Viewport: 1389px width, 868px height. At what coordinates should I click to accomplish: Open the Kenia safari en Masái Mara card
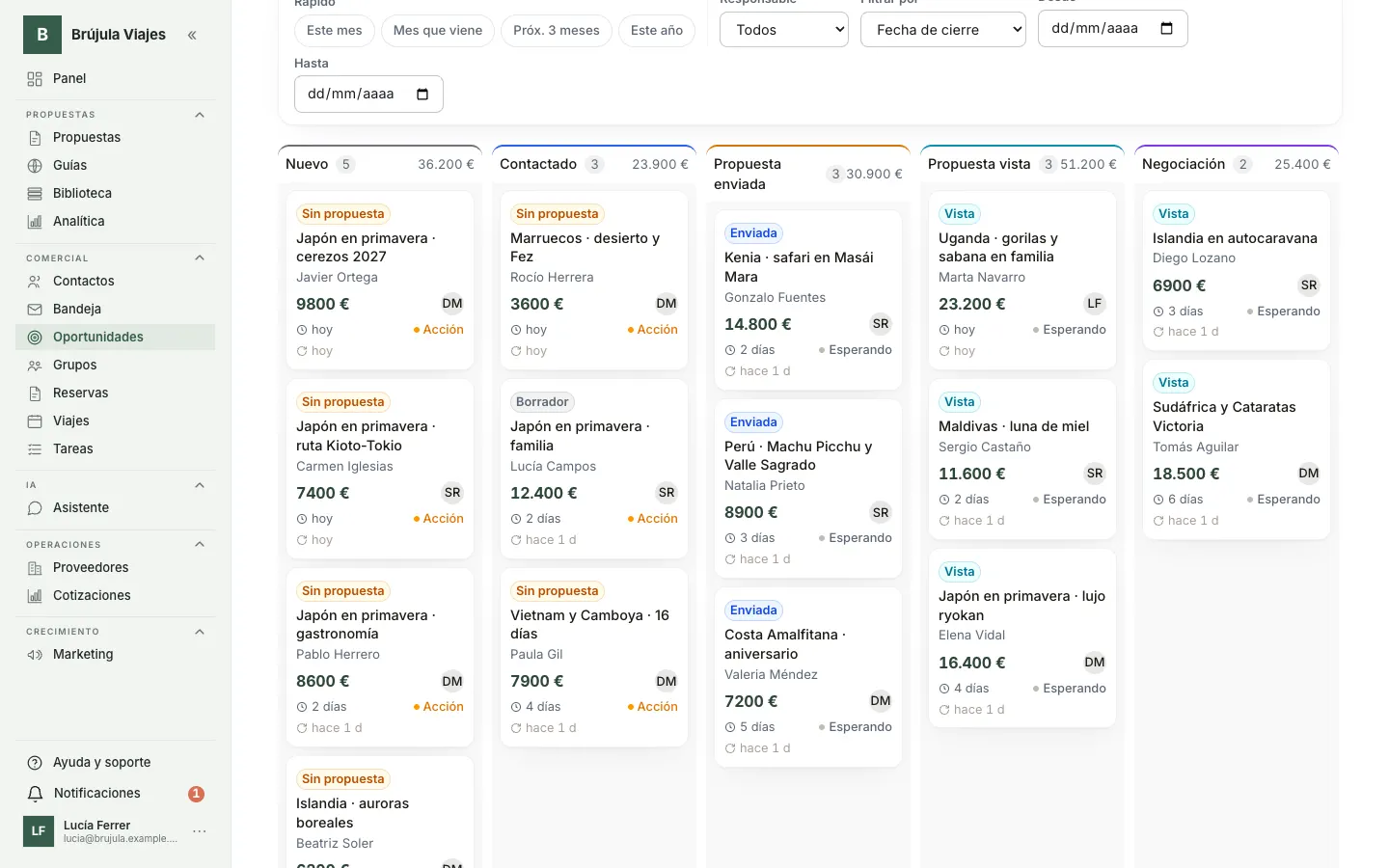808,300
